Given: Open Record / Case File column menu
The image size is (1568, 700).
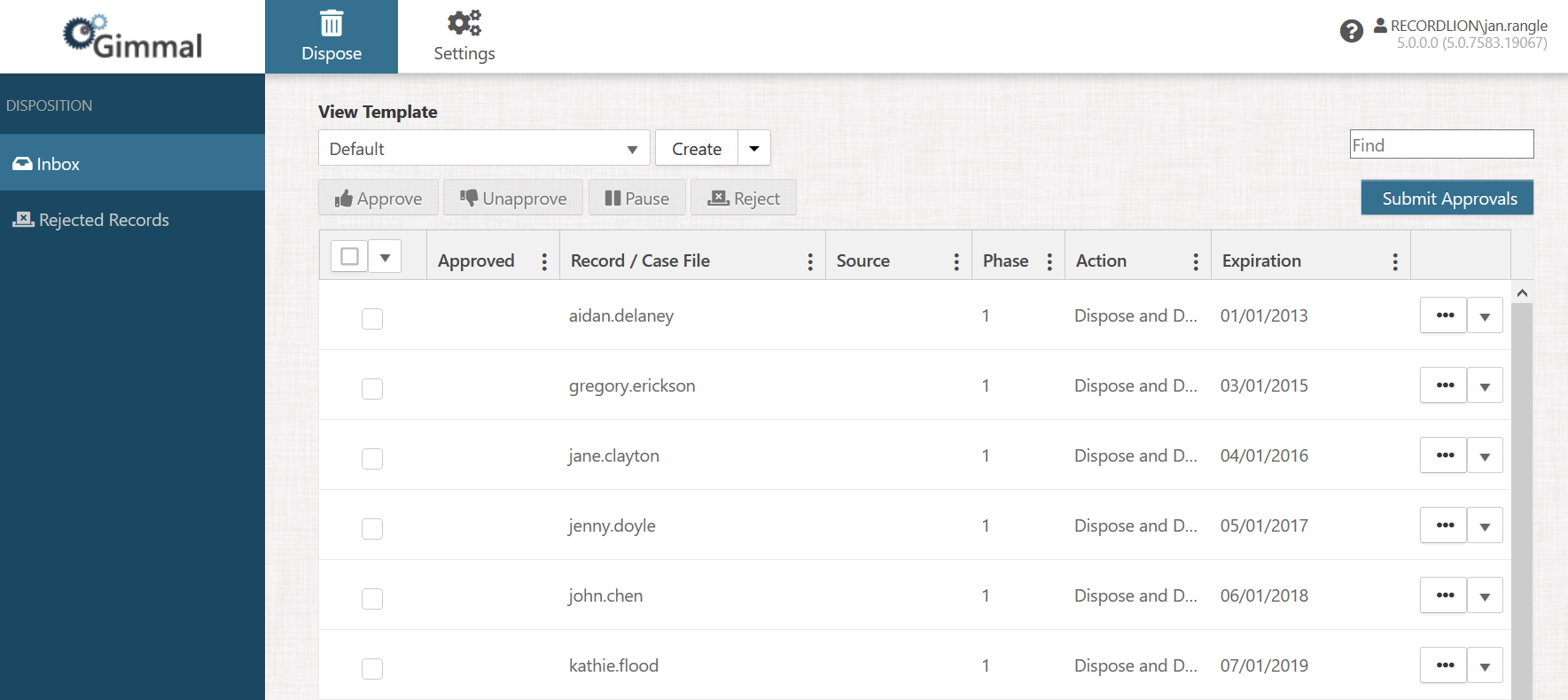Looking at the screenshot, I should point(810,261).
